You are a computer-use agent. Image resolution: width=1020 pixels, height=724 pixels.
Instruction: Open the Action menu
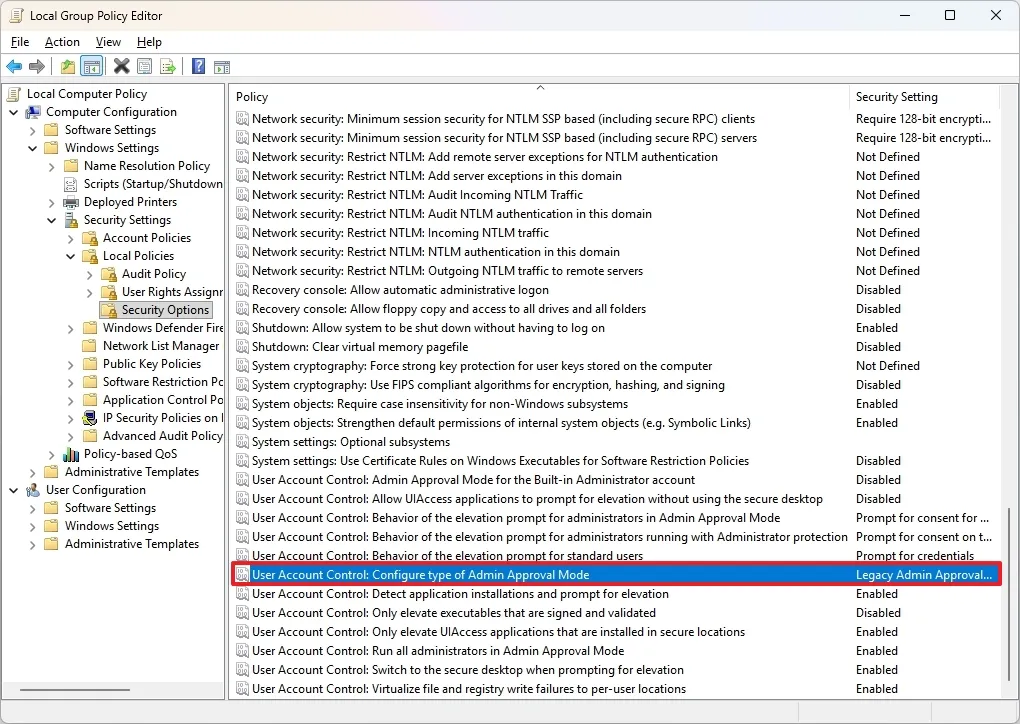(62, 42)
